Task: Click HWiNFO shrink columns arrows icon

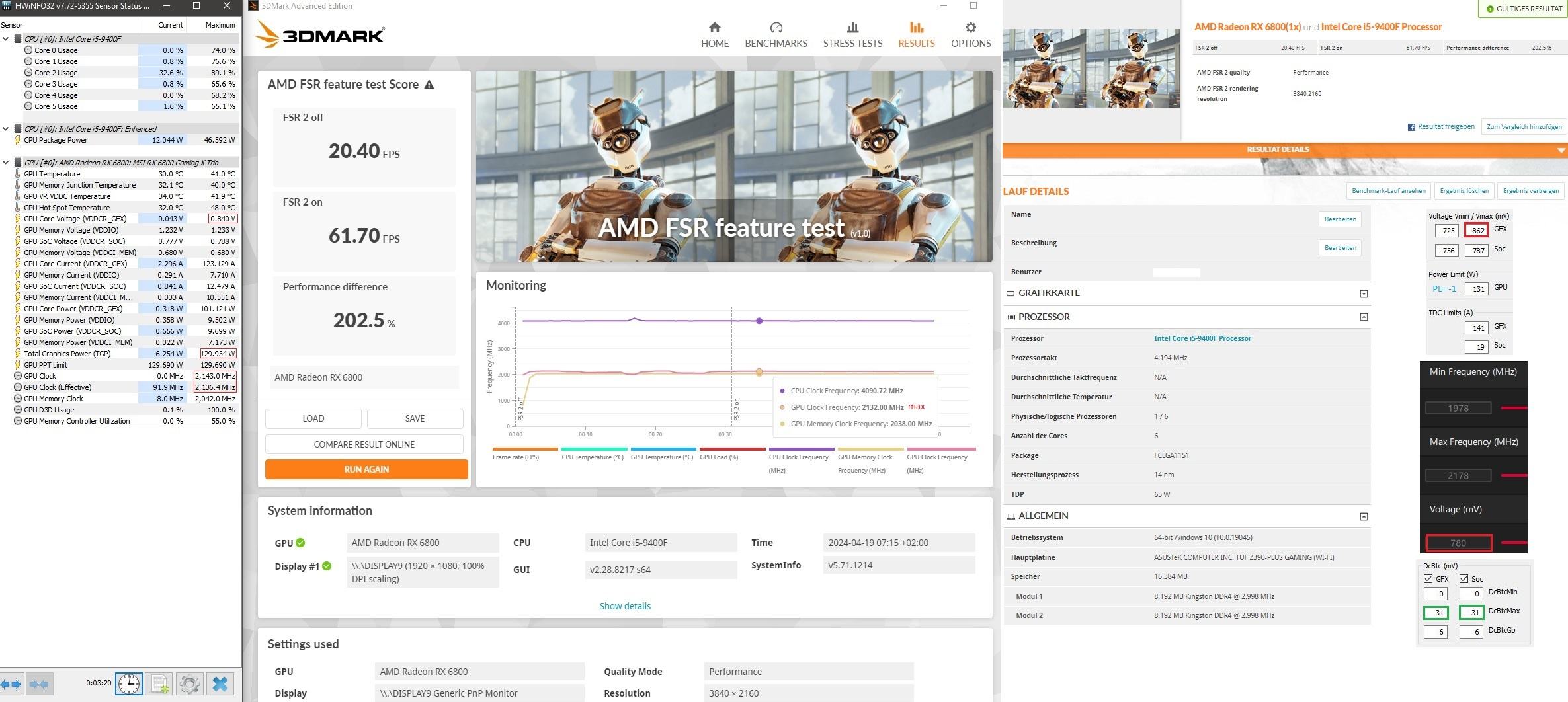Action: click(40, 683)
